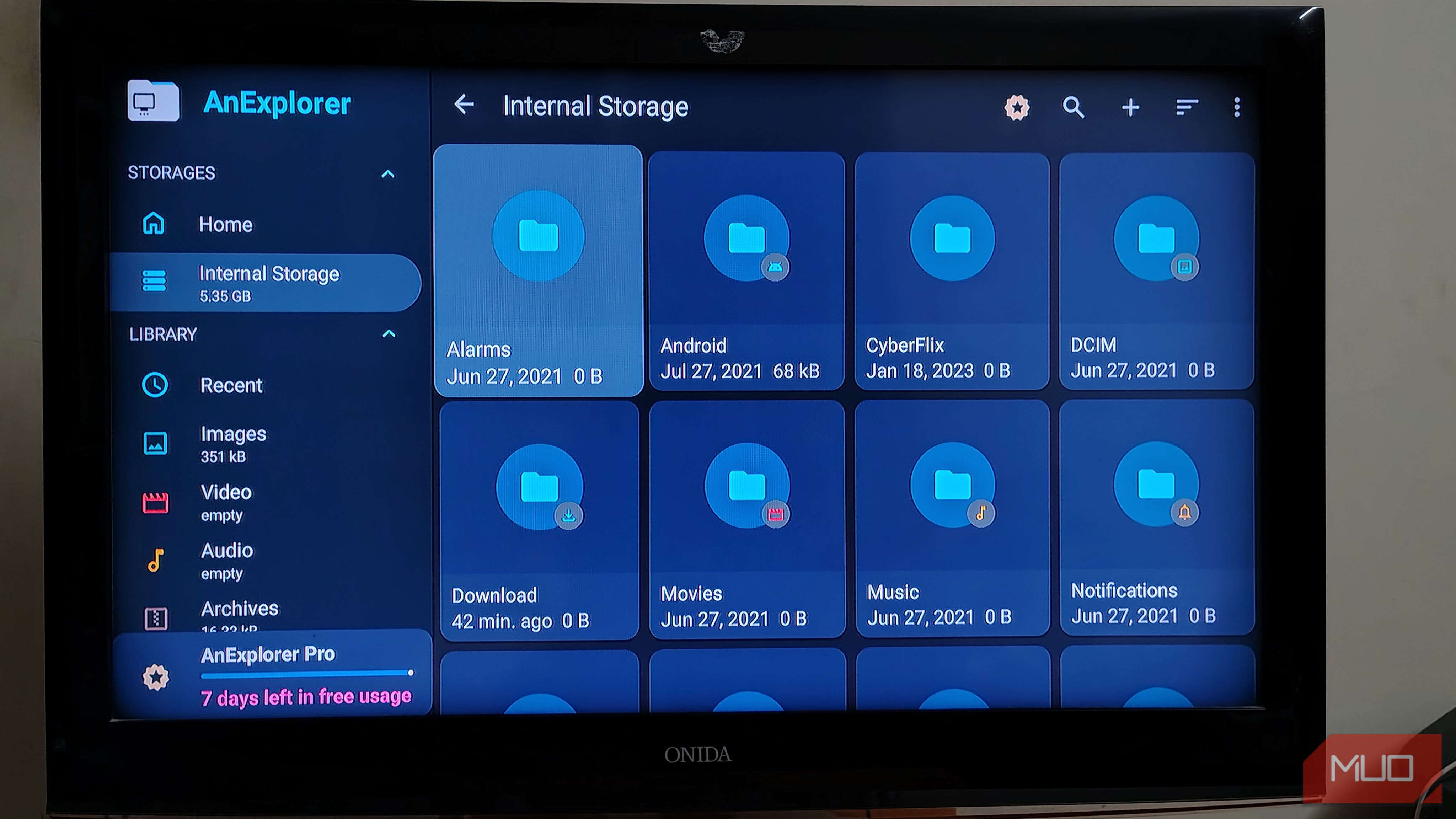The height and width of the screenshot is (819, 1456).
Task: Open the Alarms folder
Action: tap(538, 270)
